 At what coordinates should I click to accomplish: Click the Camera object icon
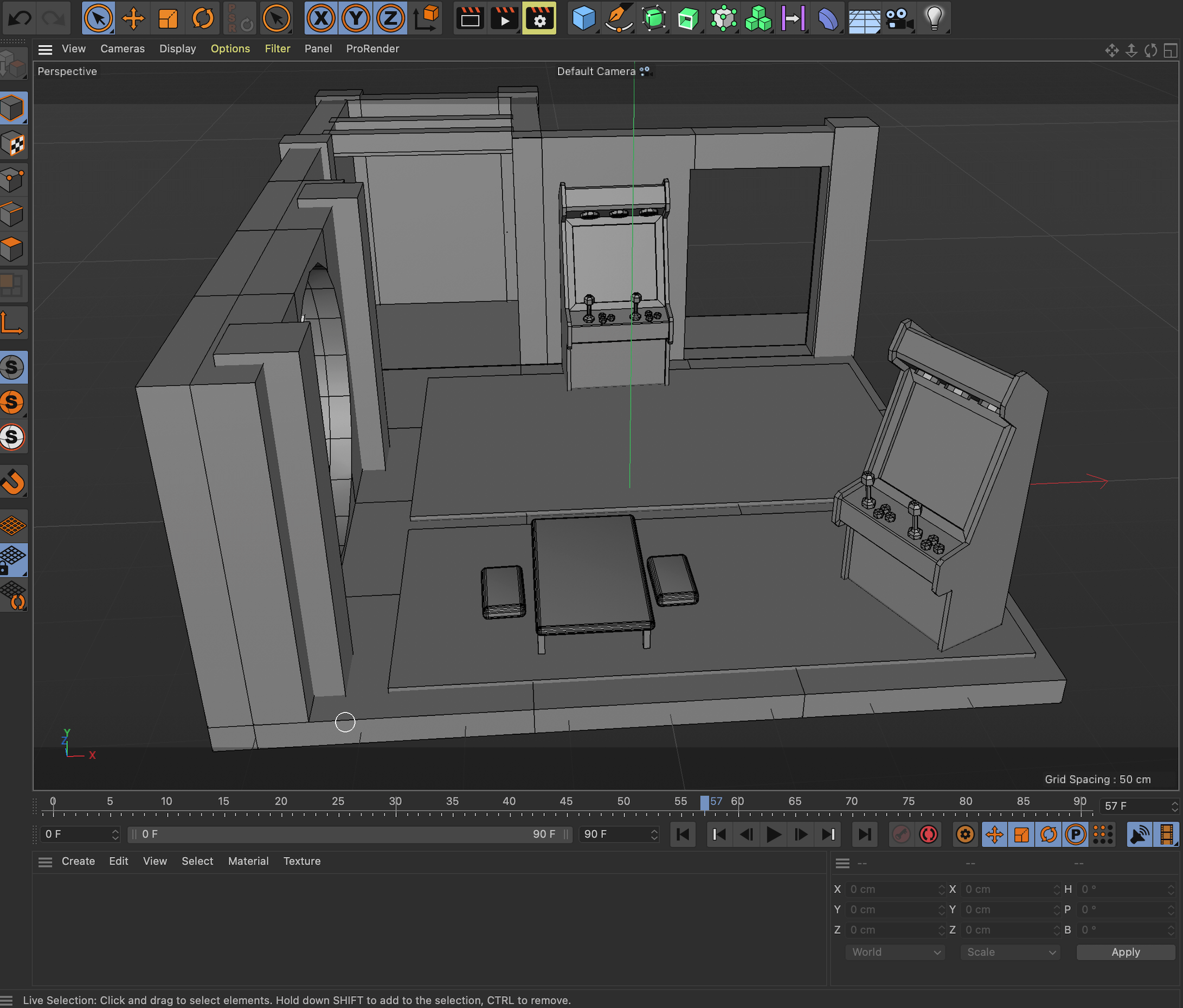[899, 18]
